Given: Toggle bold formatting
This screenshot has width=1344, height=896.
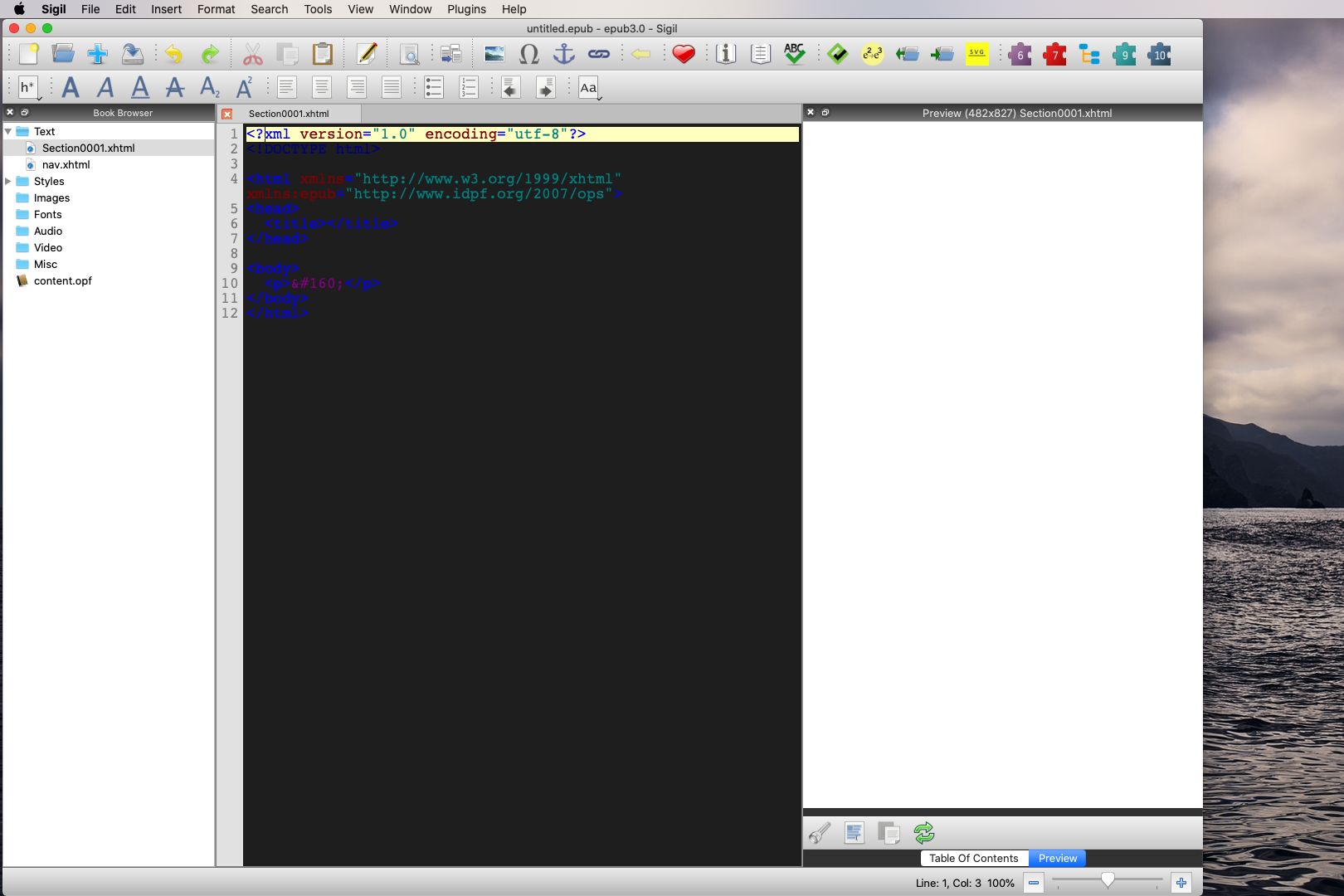Looking at the screenshot, I should coord(71,87).
